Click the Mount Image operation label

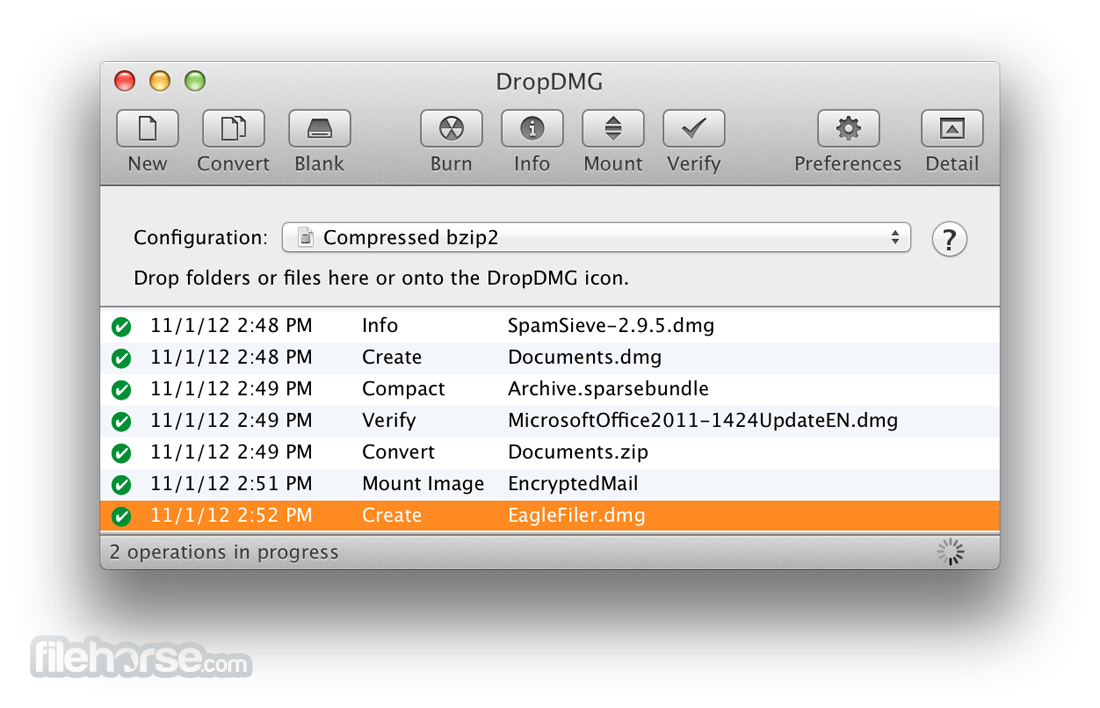pos(423,483)
